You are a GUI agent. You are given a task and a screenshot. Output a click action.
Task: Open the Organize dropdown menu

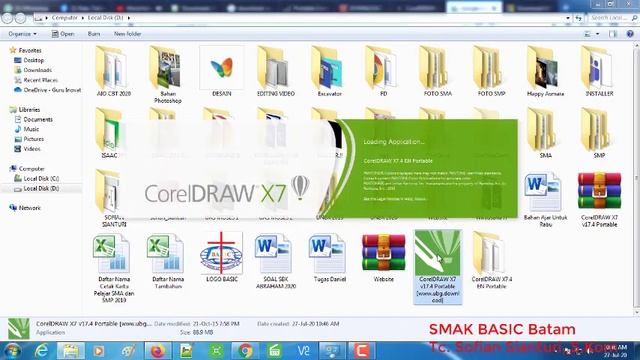[x=22, y=34]
